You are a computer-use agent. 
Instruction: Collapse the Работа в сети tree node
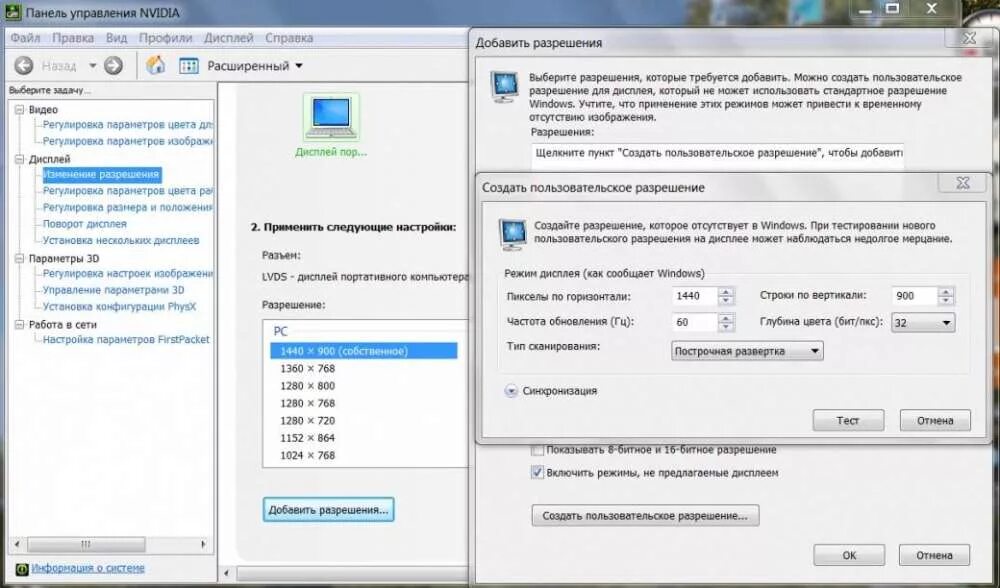(19, 325)
